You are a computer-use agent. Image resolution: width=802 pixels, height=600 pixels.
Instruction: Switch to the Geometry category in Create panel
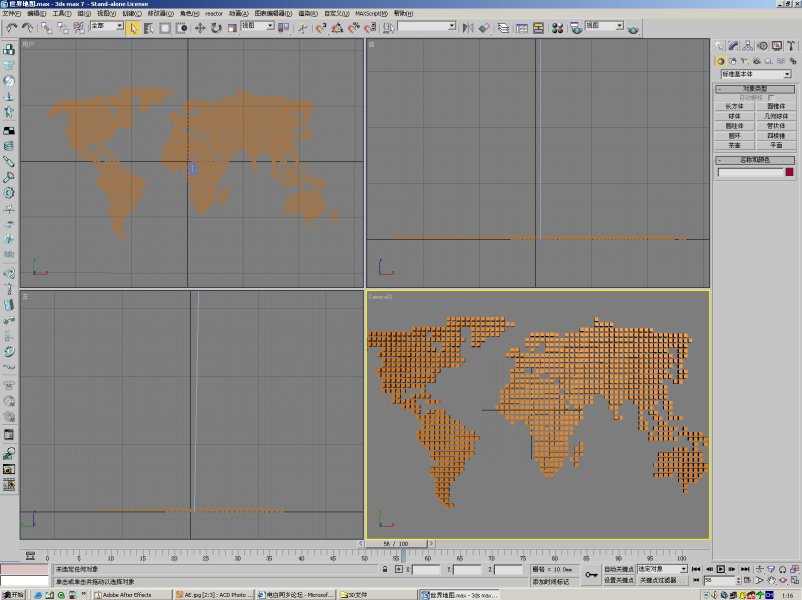pyautogui.click(x=719, y=61)
